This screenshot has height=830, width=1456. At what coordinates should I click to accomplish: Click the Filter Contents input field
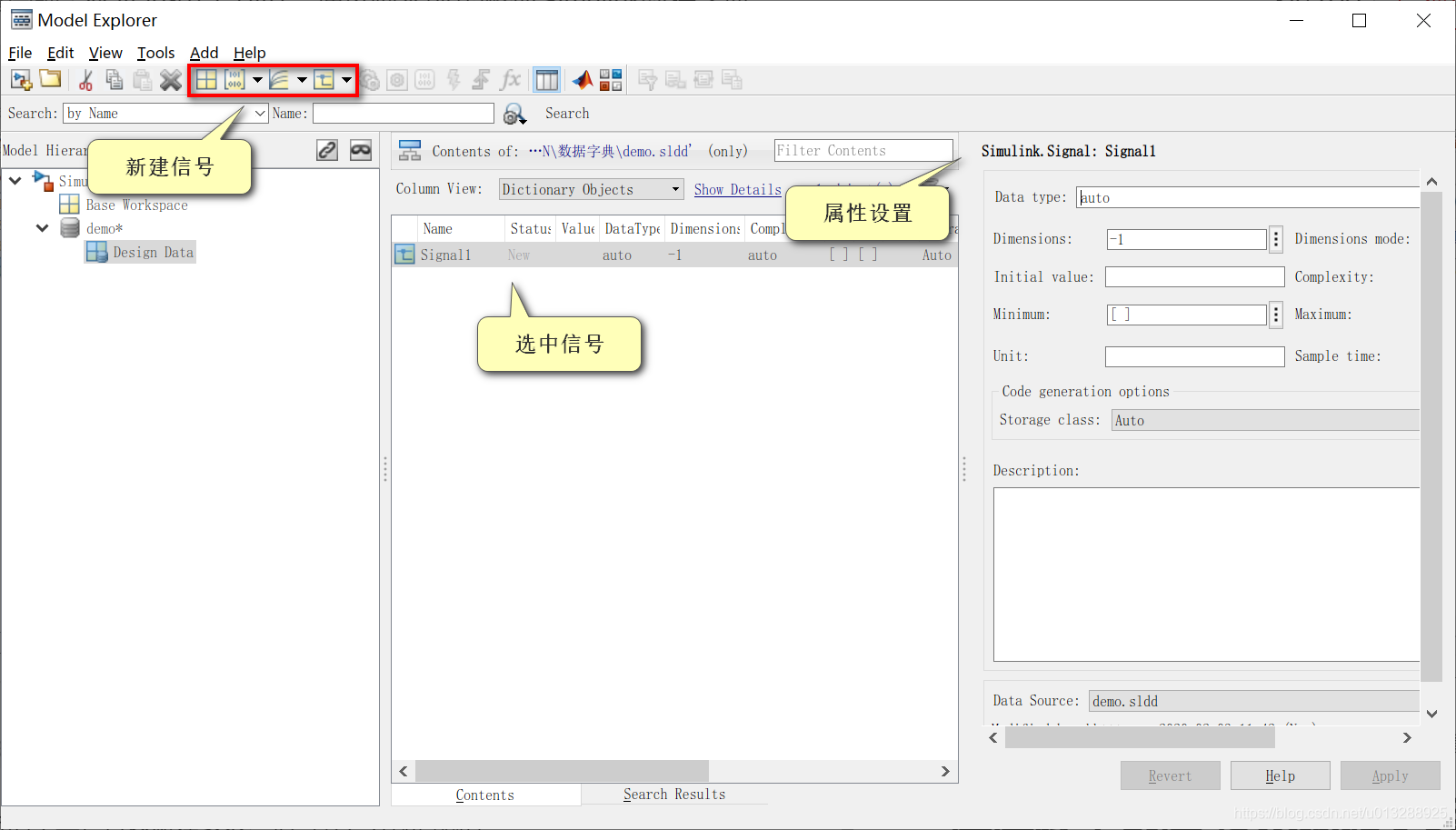coord(863,151)
